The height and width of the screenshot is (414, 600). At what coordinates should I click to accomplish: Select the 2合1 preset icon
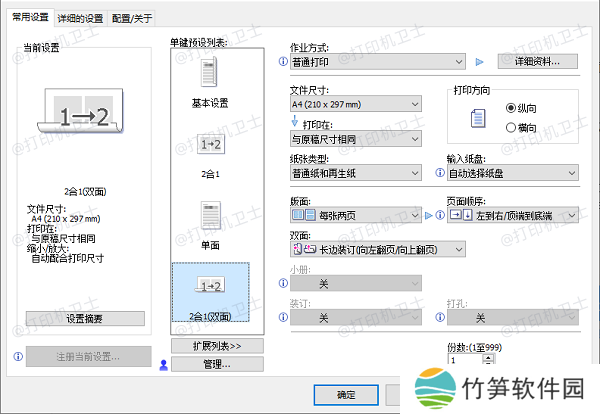[210, 146]
